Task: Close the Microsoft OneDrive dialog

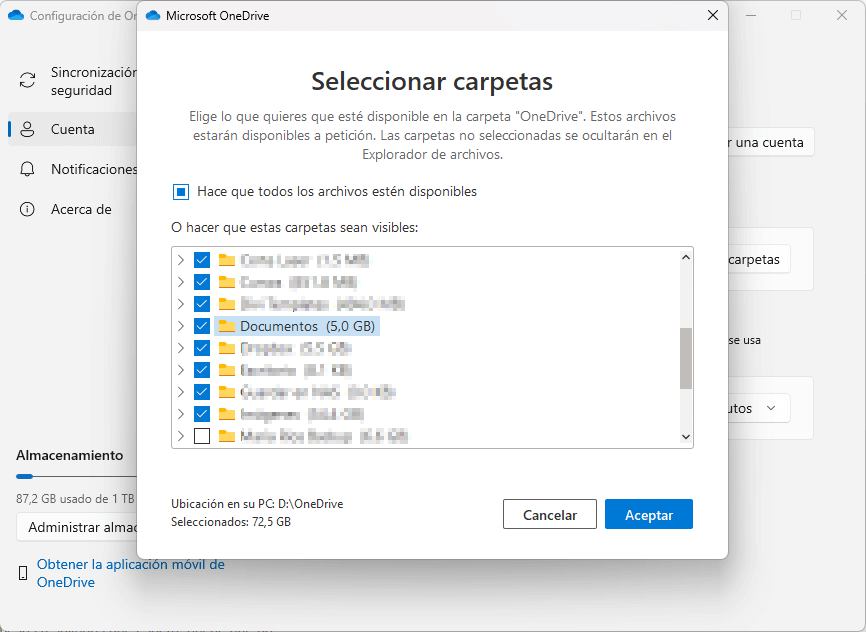Action: [x=713, y=15]
